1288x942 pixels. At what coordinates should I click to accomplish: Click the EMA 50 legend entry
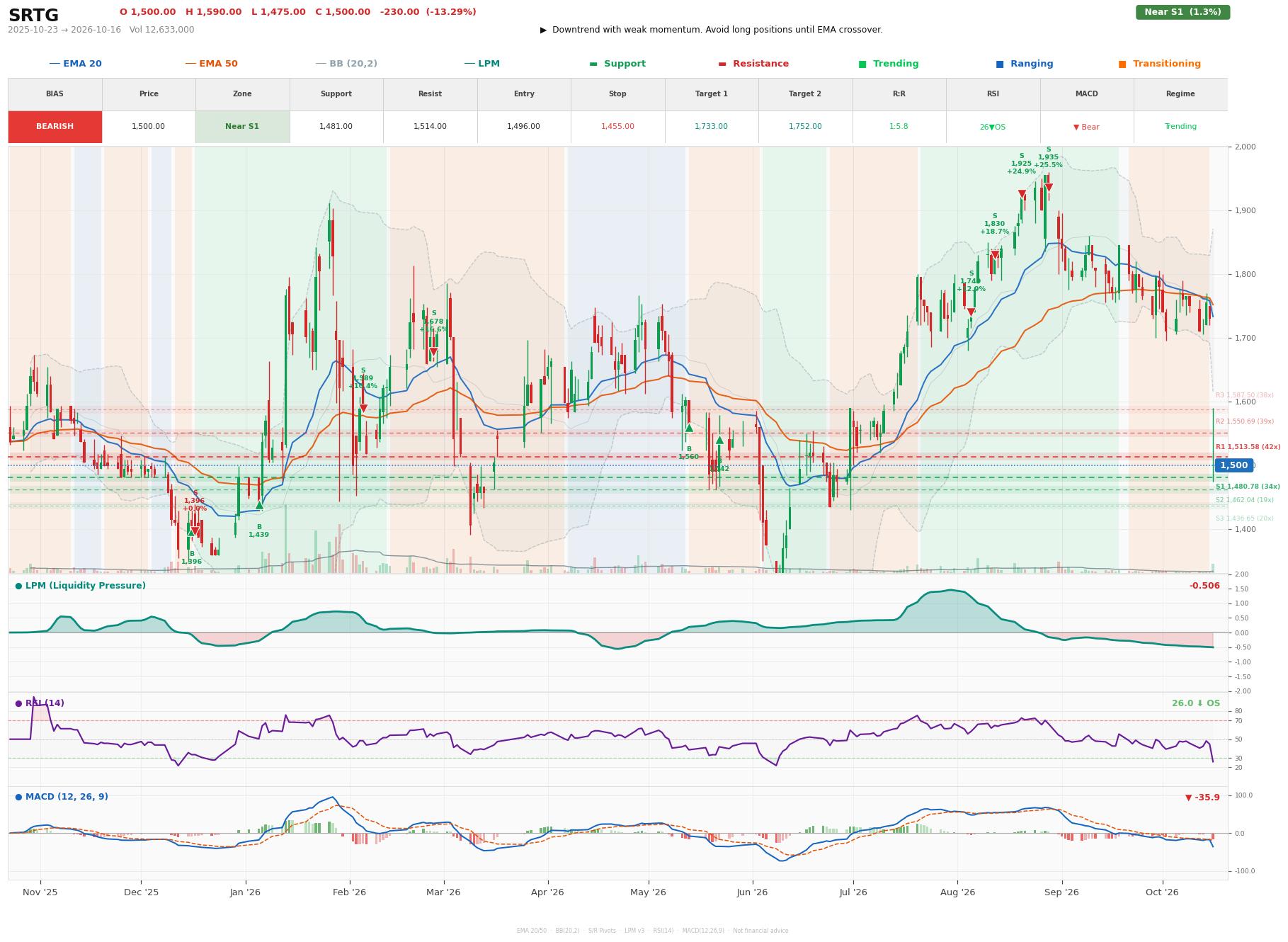[211, 64]
